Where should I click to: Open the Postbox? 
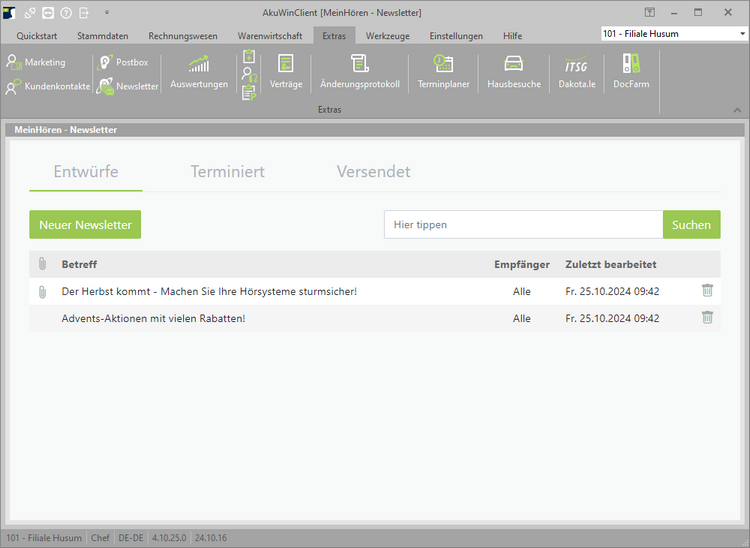coord(123,63)
